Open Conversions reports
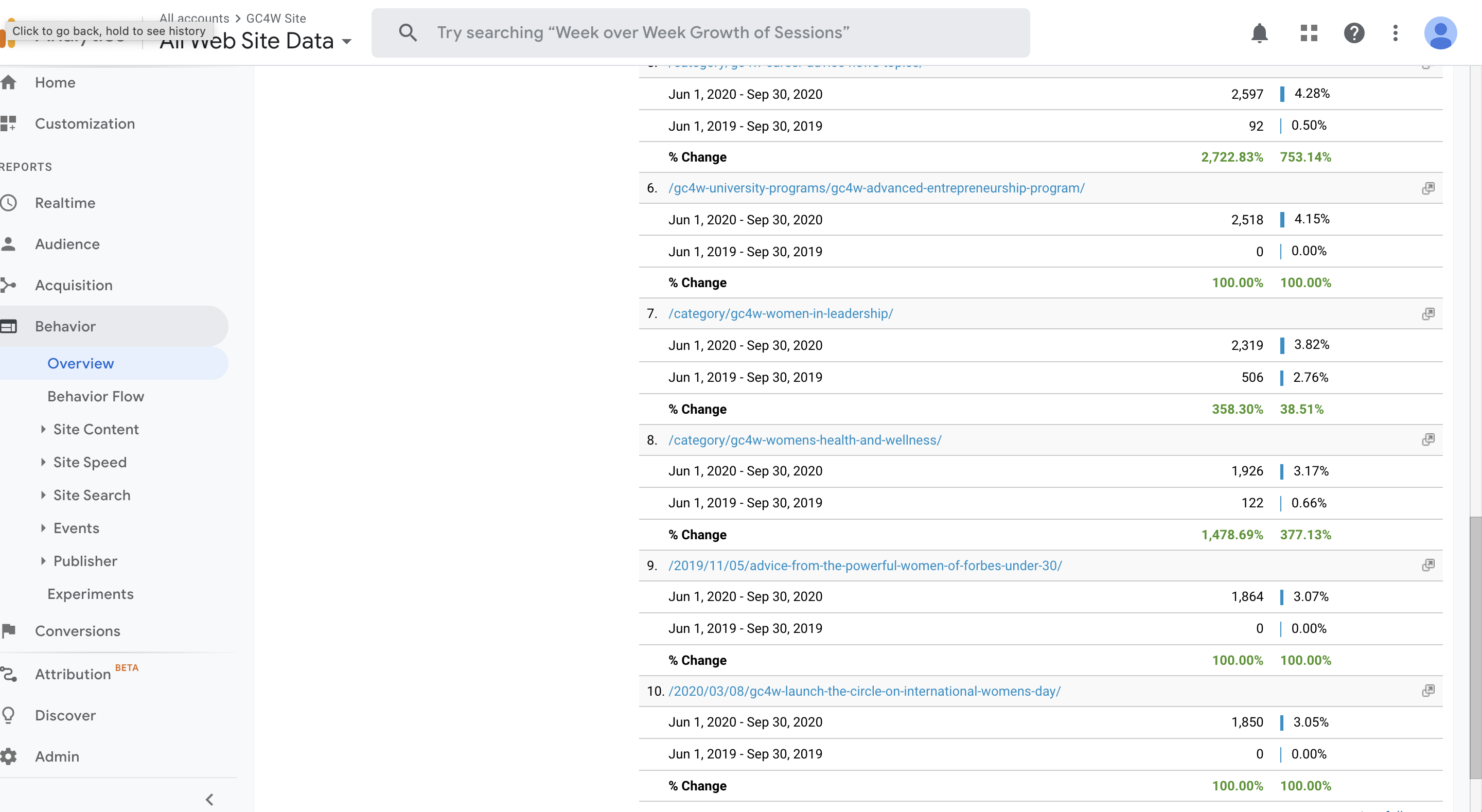This screenshot has width=1482, height=812. click(78, 631)
